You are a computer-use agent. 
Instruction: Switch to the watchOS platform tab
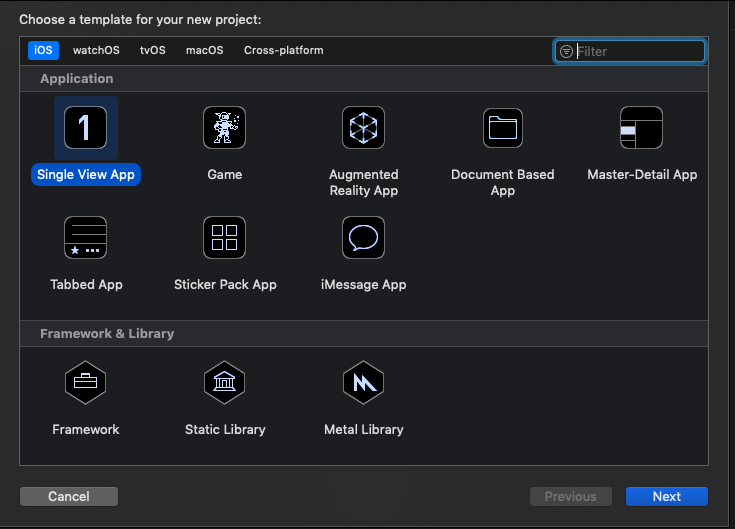tap(96, 50)
